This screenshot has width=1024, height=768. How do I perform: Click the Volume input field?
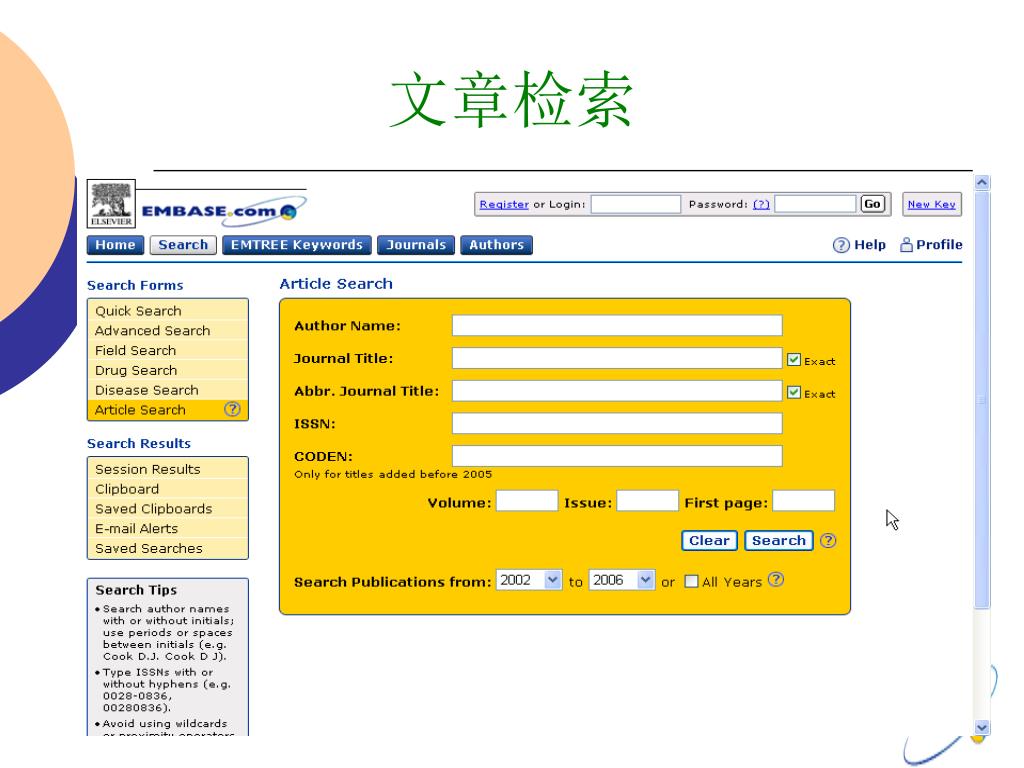click(527, 501)
